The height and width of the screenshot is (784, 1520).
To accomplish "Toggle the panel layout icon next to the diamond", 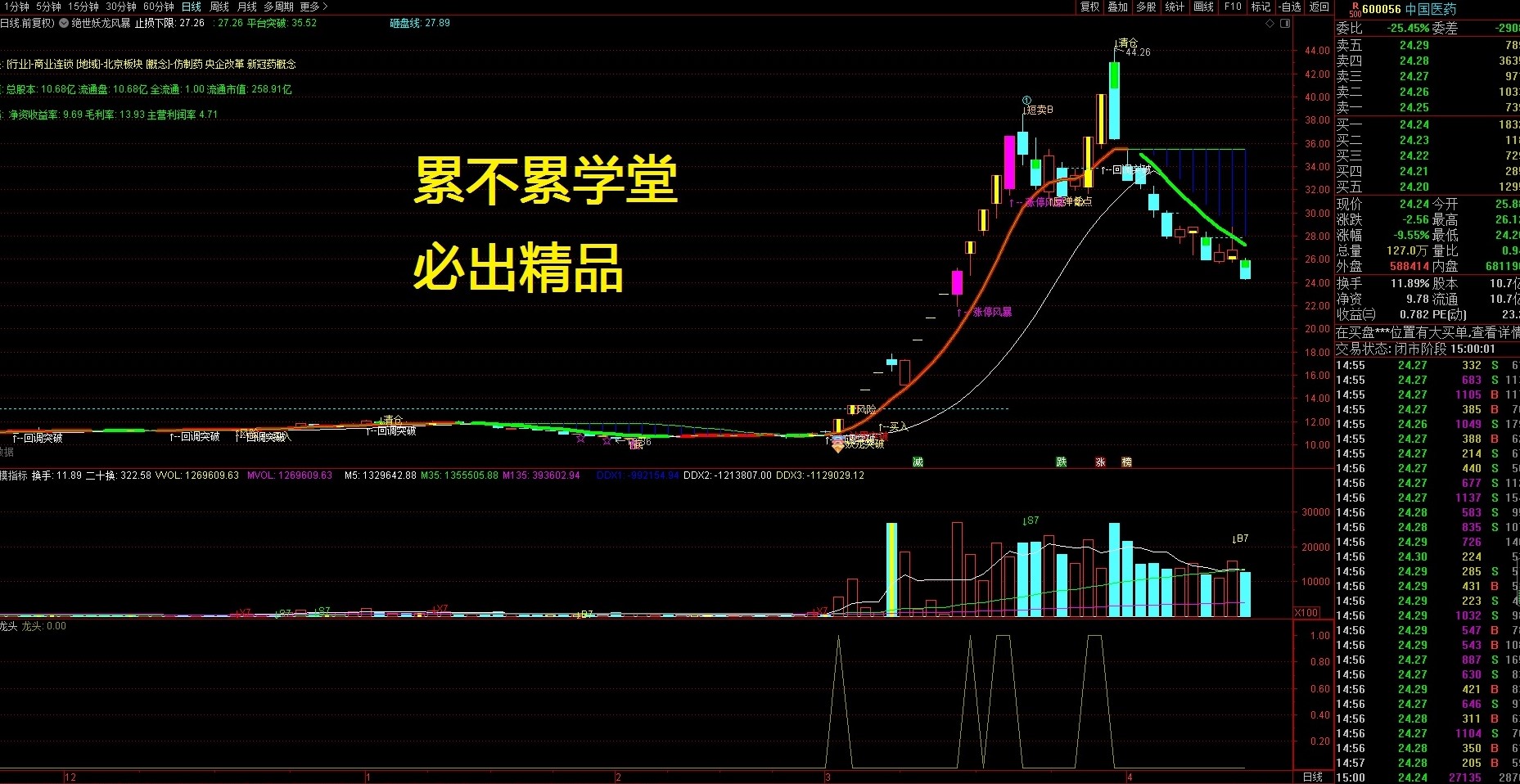I will (1284, 24).
